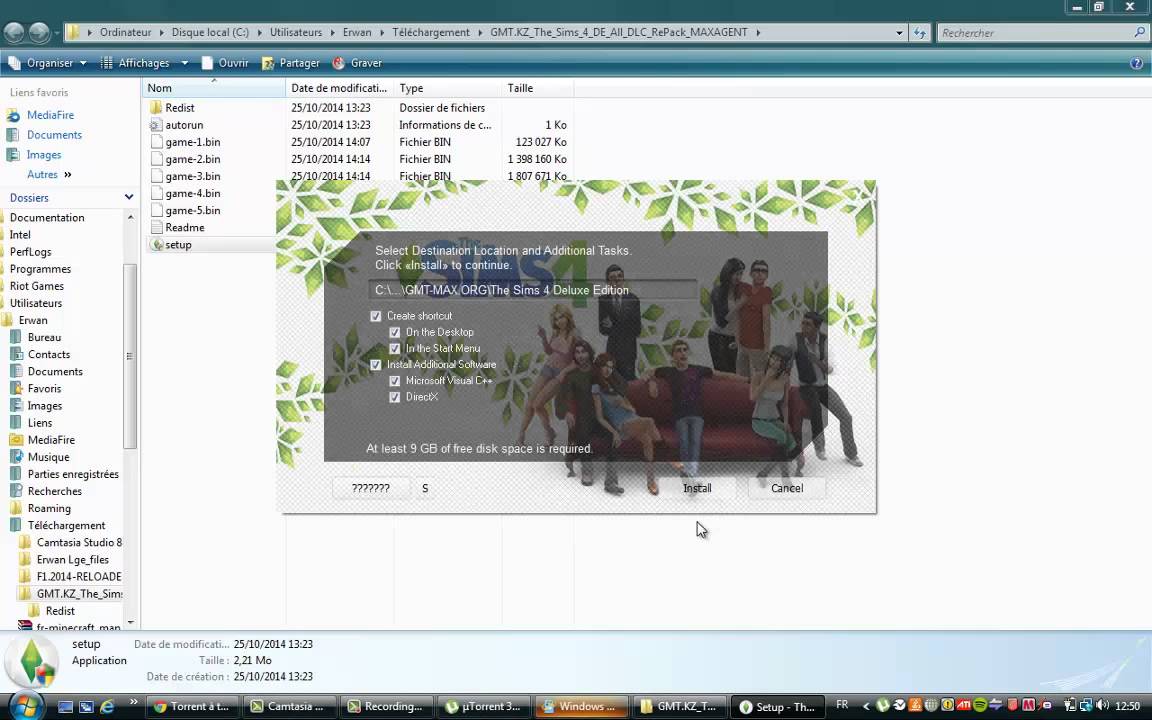The height and width of the screenshot is (720, 1152).
Task: Switch to Recording taskbar button
Action: click(x=386, y=707)
